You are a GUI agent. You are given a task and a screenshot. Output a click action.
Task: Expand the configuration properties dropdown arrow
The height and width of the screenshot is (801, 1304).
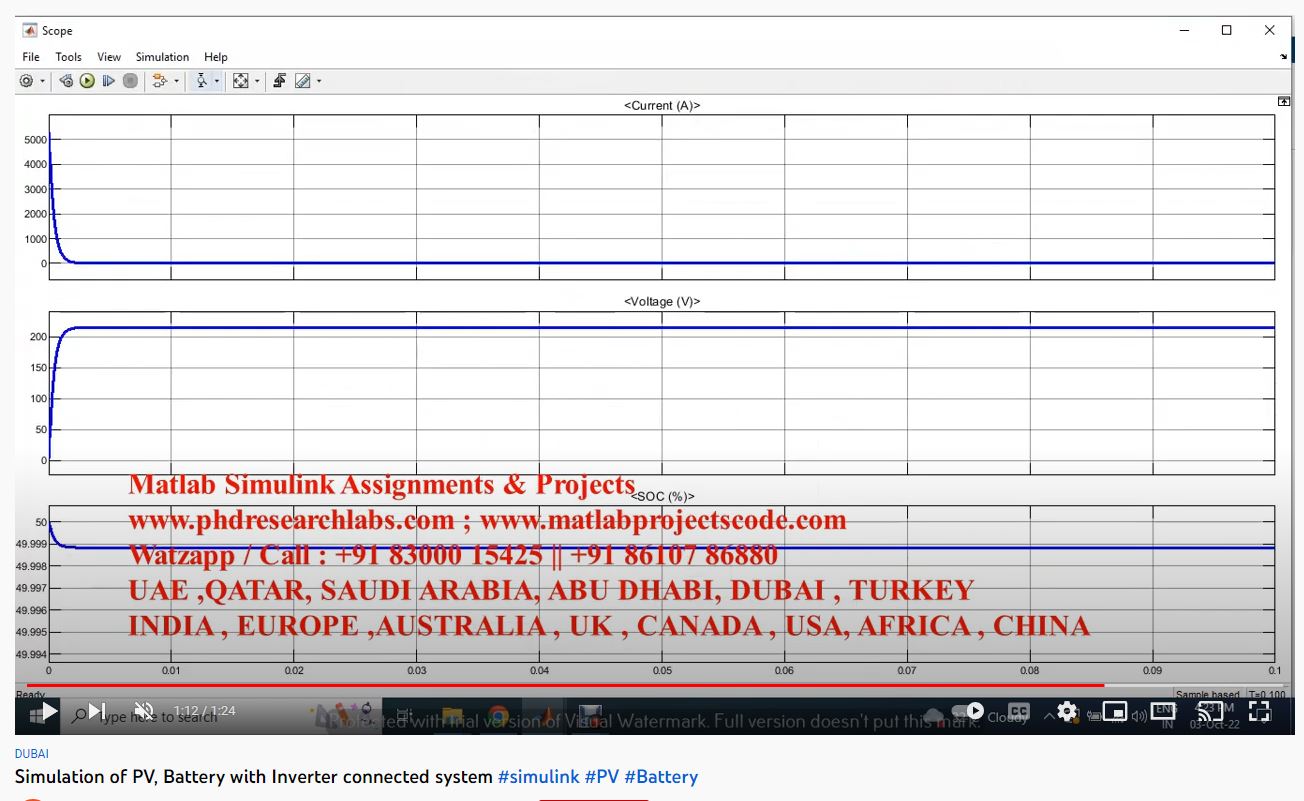[42, 81]
